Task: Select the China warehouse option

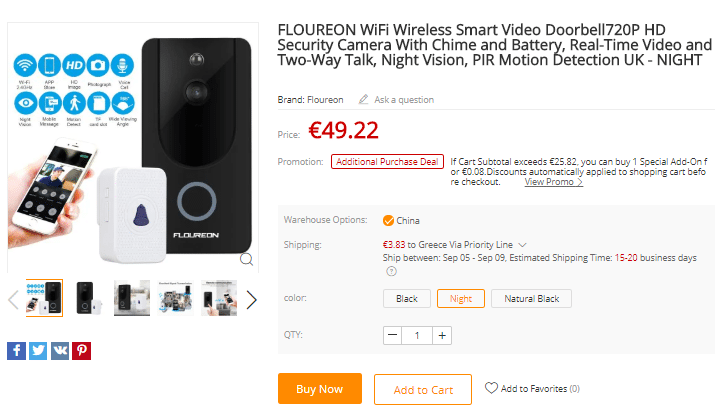Action: [x=389, y=220]
